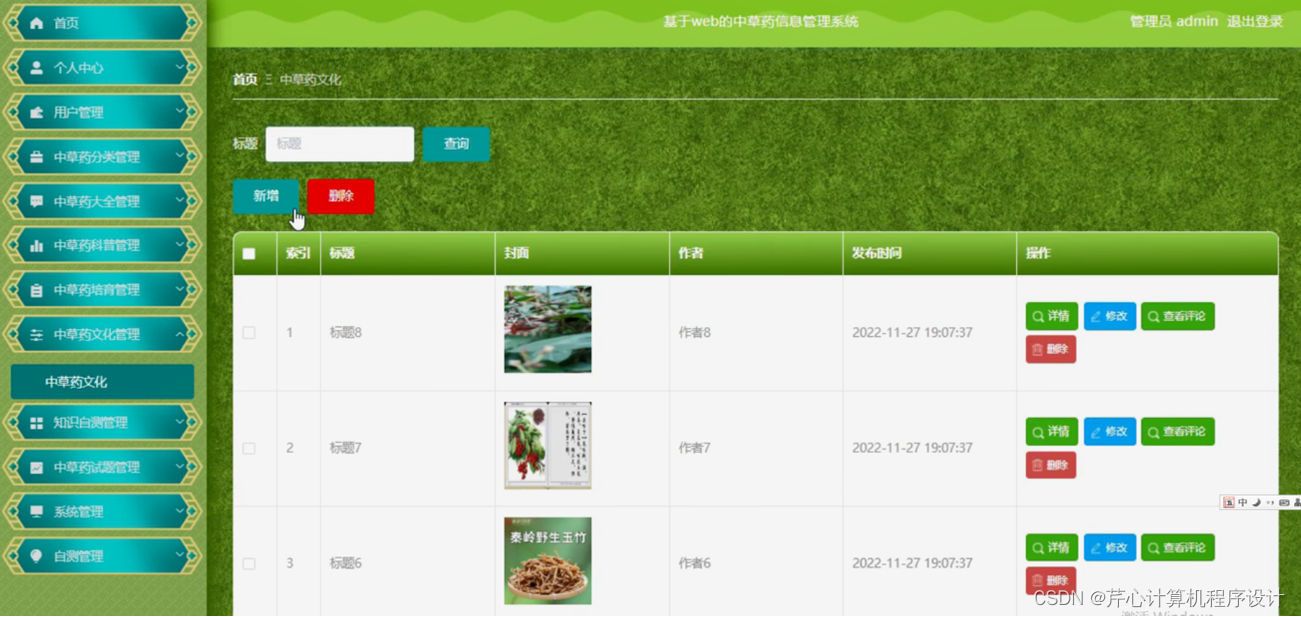Screen dimensions: 1301x617
Task: Switch input method via 中 taskbar icon
Action: coord(1243,502)
